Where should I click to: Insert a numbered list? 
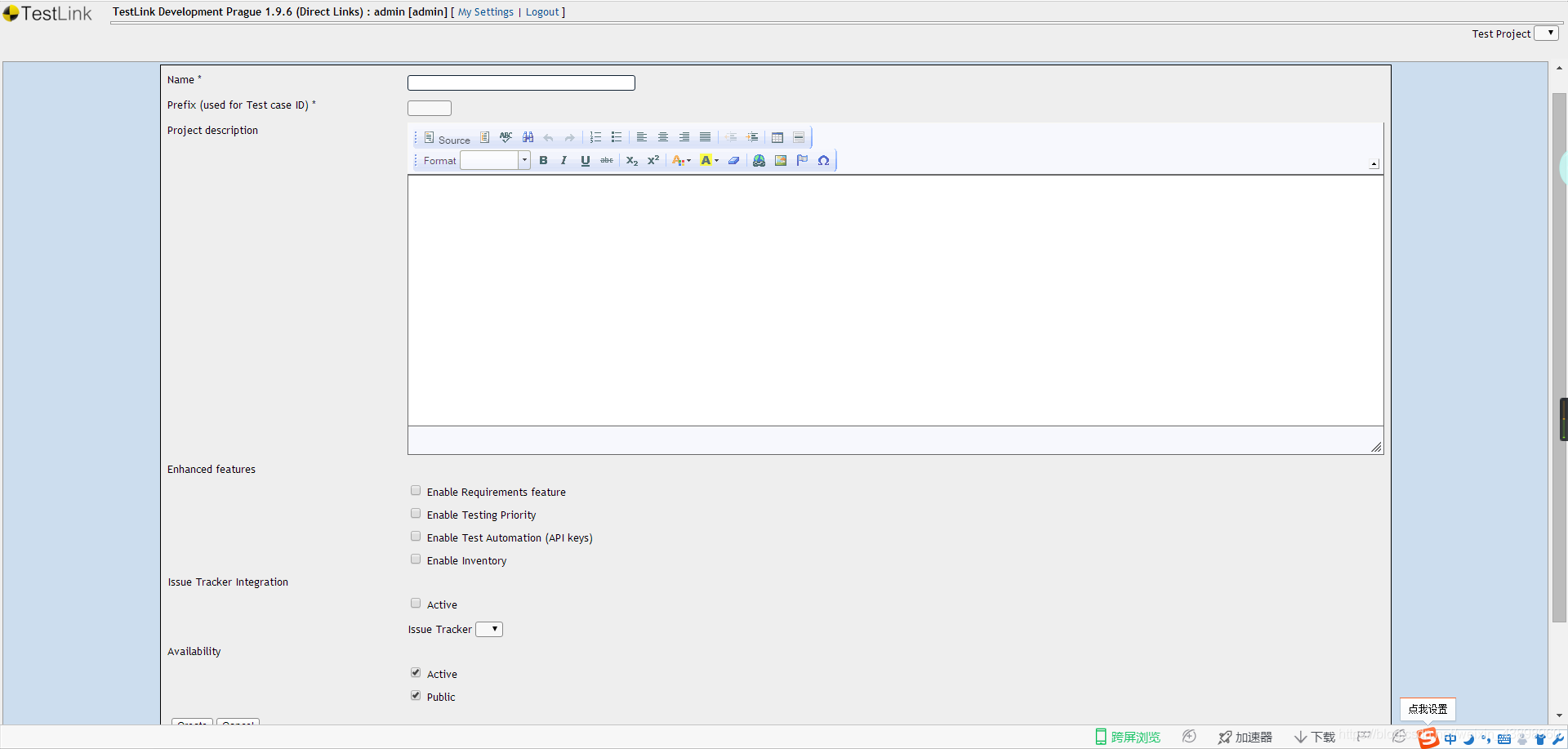pos(595,137)
